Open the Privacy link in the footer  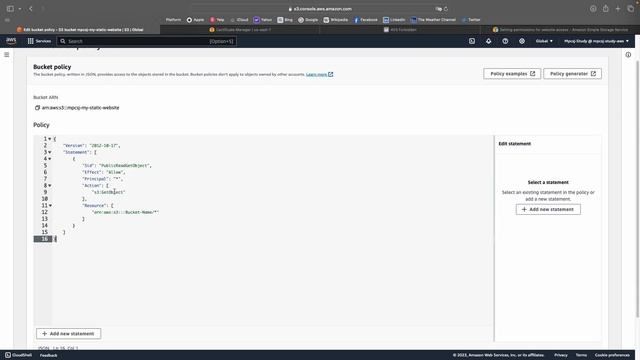pos(561,355)
